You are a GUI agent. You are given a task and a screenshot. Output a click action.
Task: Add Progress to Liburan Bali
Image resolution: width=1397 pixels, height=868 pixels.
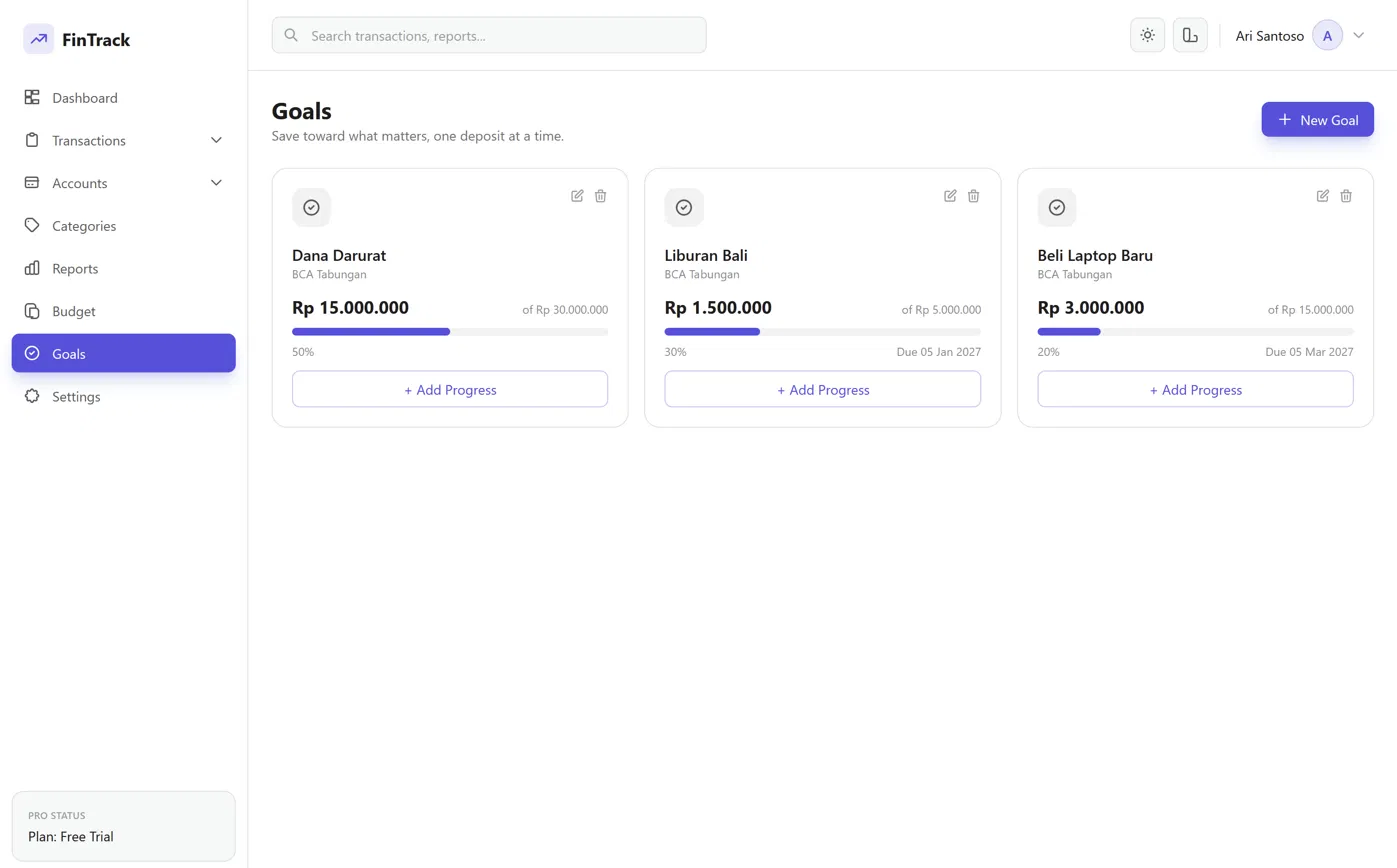coord(823,389)
